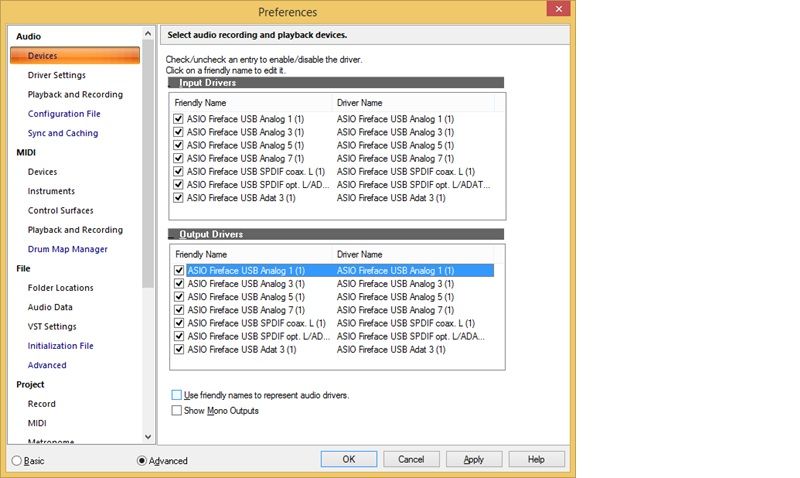Open VST Settings under File
The image size is (800, 478).
click(52, 327)
